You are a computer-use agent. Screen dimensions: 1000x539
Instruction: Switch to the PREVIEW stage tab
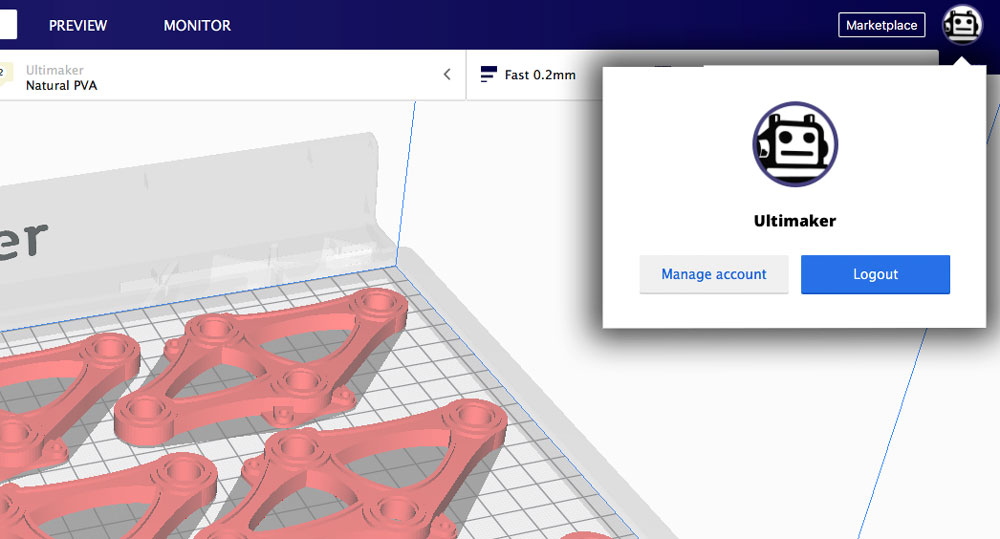pos(78,25)
